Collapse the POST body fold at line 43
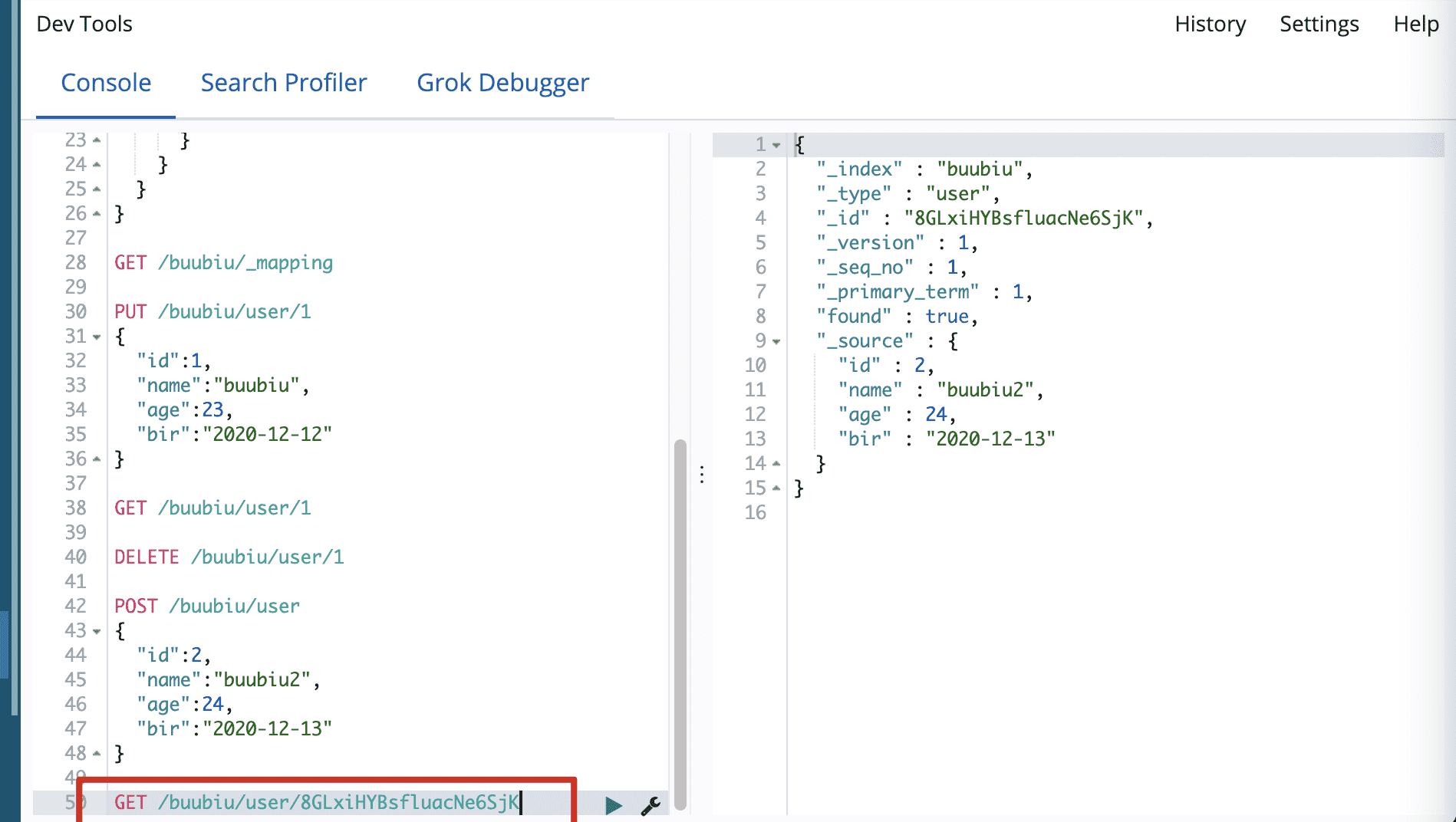Image resolution: width=1456 pixels, height=822 pixels. click(x=97, y=631)
